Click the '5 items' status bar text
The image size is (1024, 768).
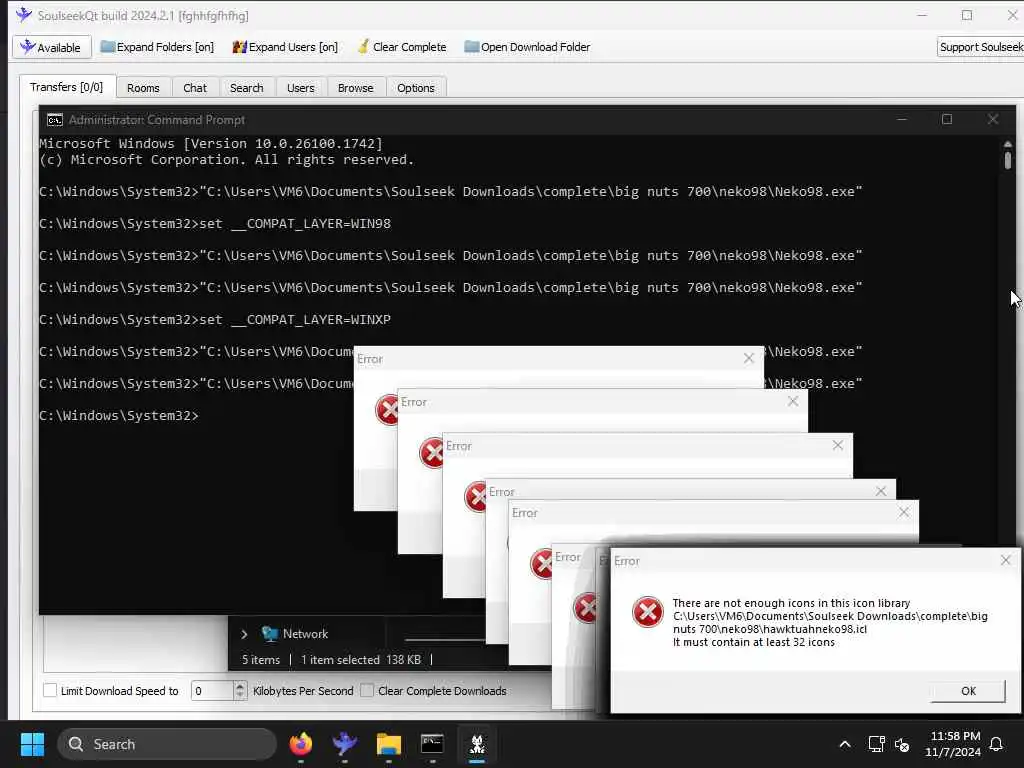(261, 660)
